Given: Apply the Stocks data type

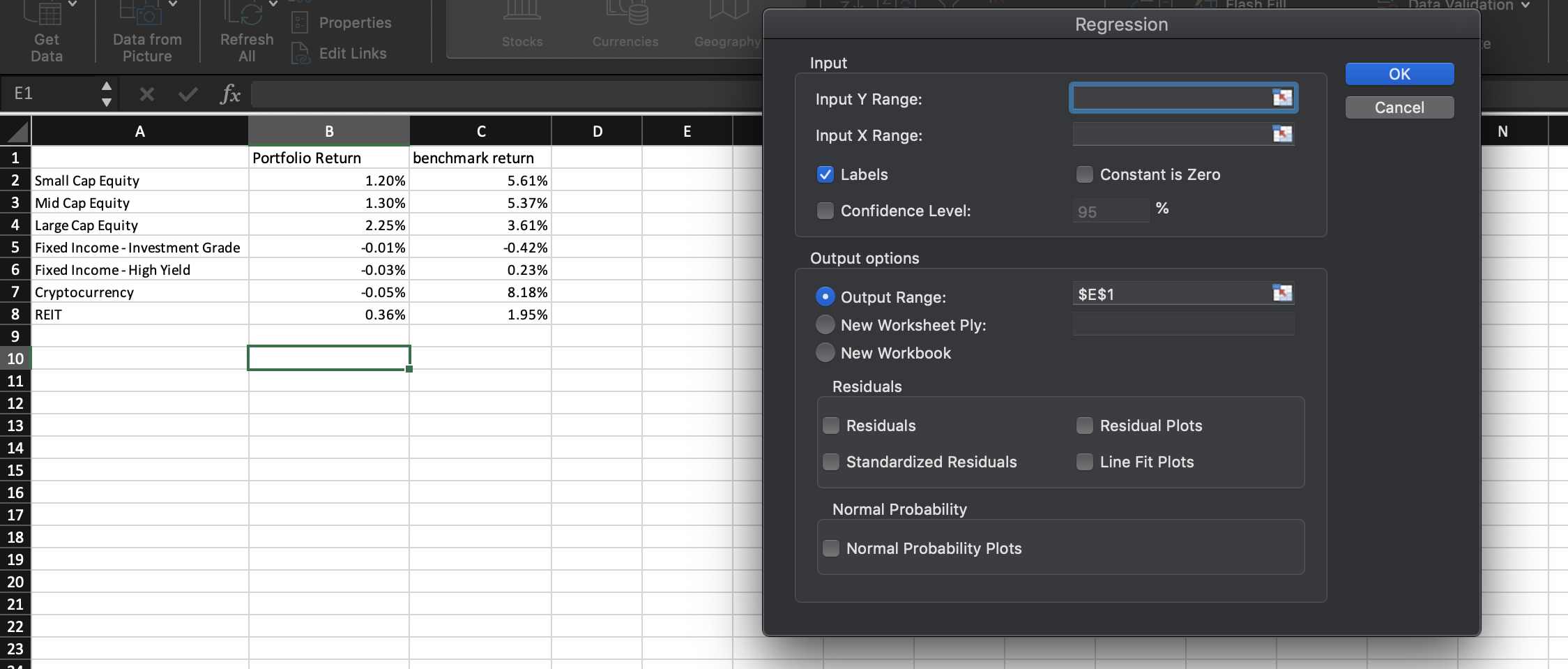Looking at the screenshot, I should [x=522, y=24].
